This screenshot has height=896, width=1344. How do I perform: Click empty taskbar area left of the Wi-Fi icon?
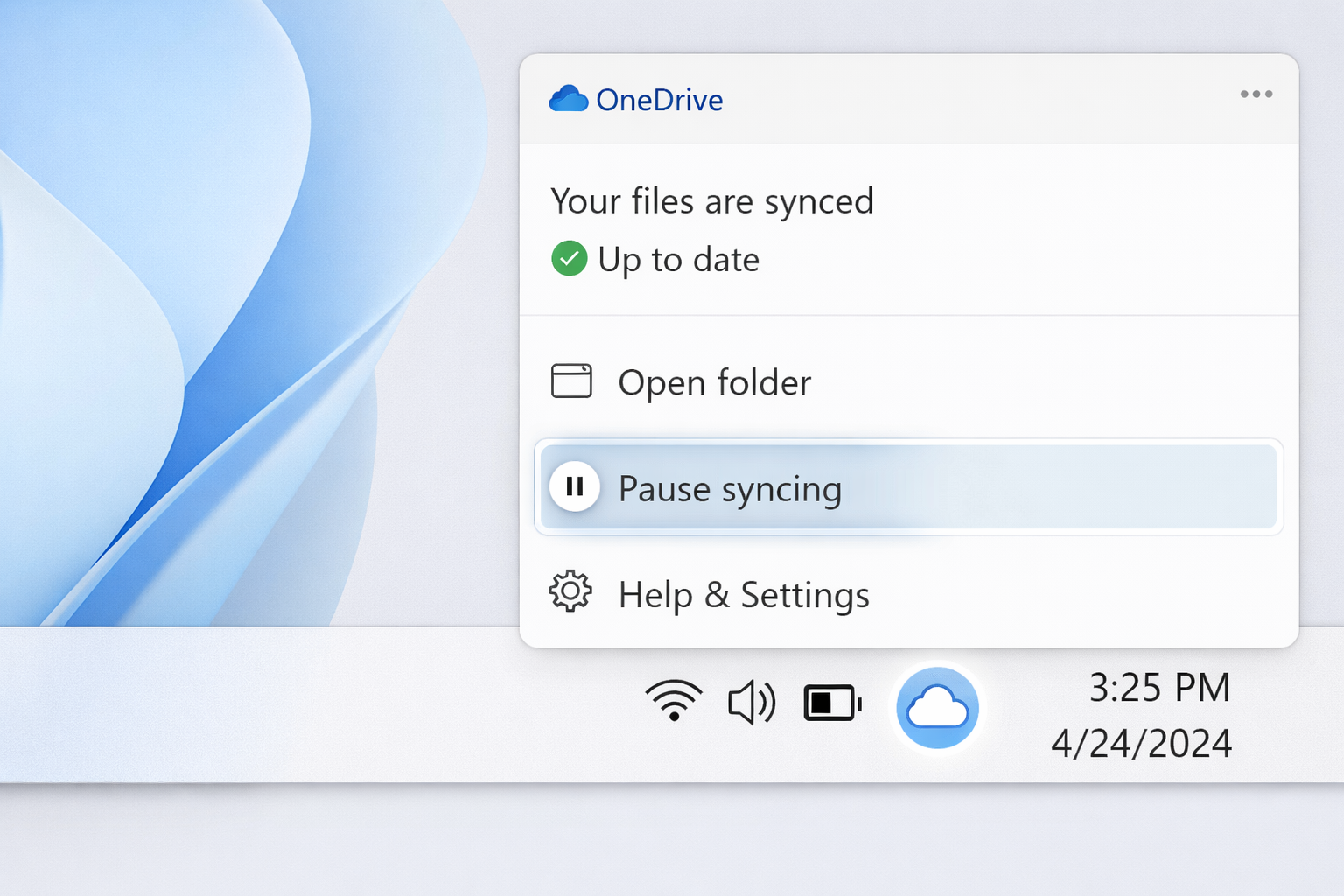click(x=306, y=704)
